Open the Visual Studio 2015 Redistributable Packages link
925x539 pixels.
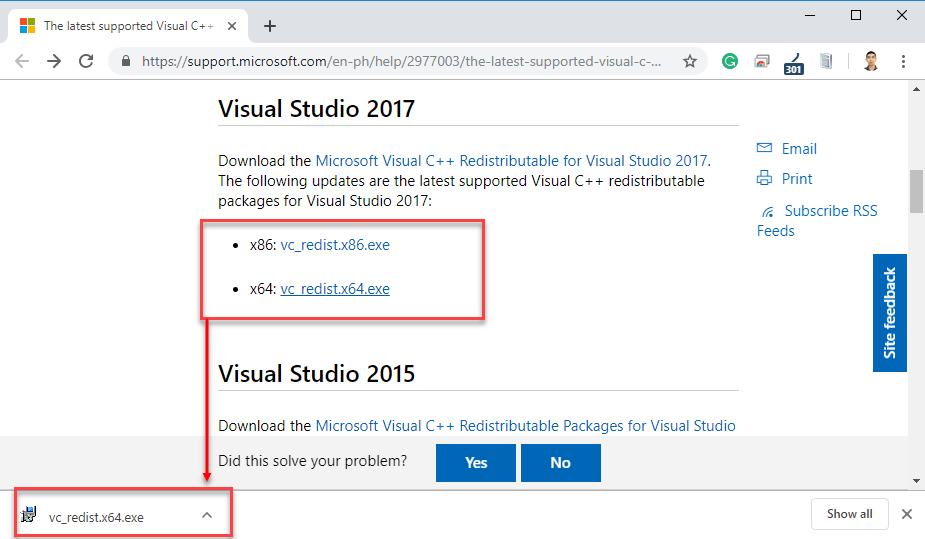[526, 426]
